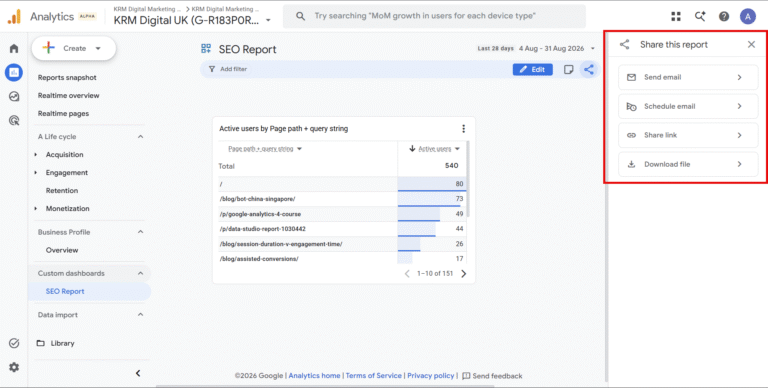Click the search bar input
The width and height of the screenshot is (768, 388).
pos(434,16)
